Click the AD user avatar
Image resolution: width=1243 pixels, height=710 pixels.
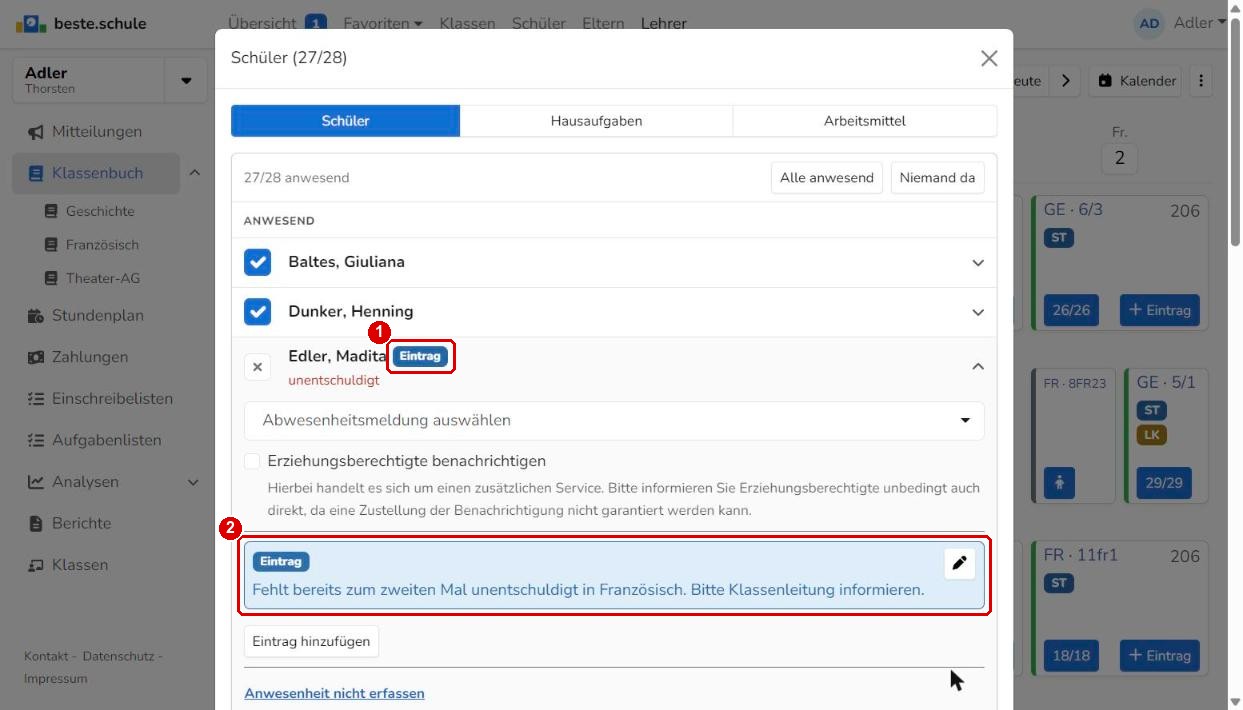tap(1150, 23)
